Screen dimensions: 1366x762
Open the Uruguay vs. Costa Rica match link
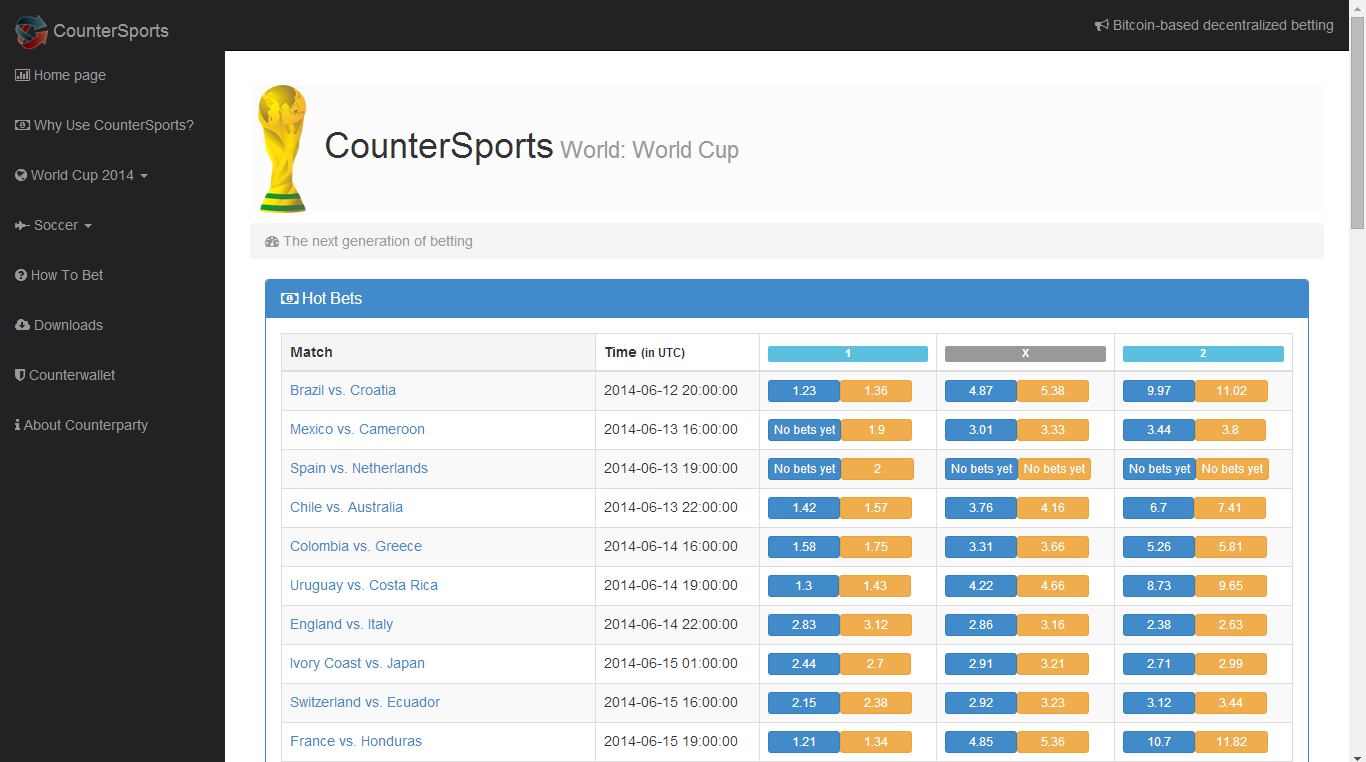point(364,585)
